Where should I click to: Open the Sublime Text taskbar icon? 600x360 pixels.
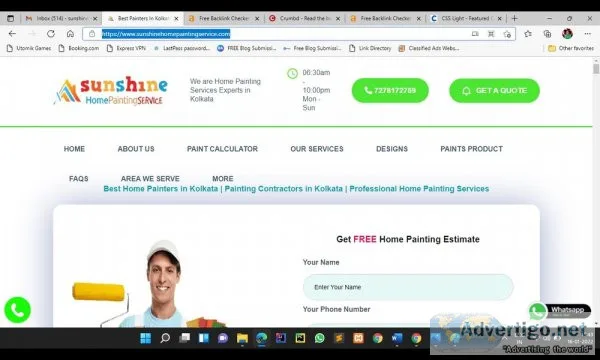[339, 338]
